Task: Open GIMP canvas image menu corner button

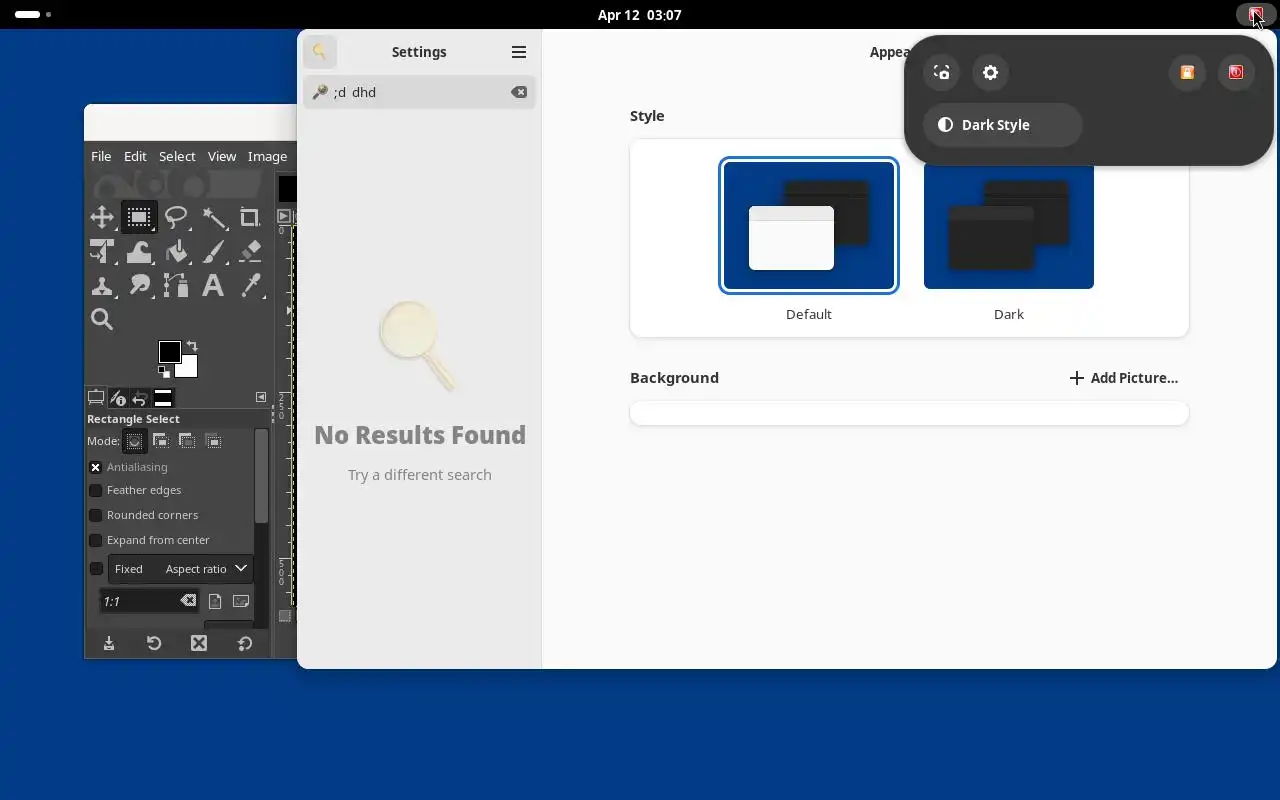Action: pyautogui.click(x=284, y=216)
